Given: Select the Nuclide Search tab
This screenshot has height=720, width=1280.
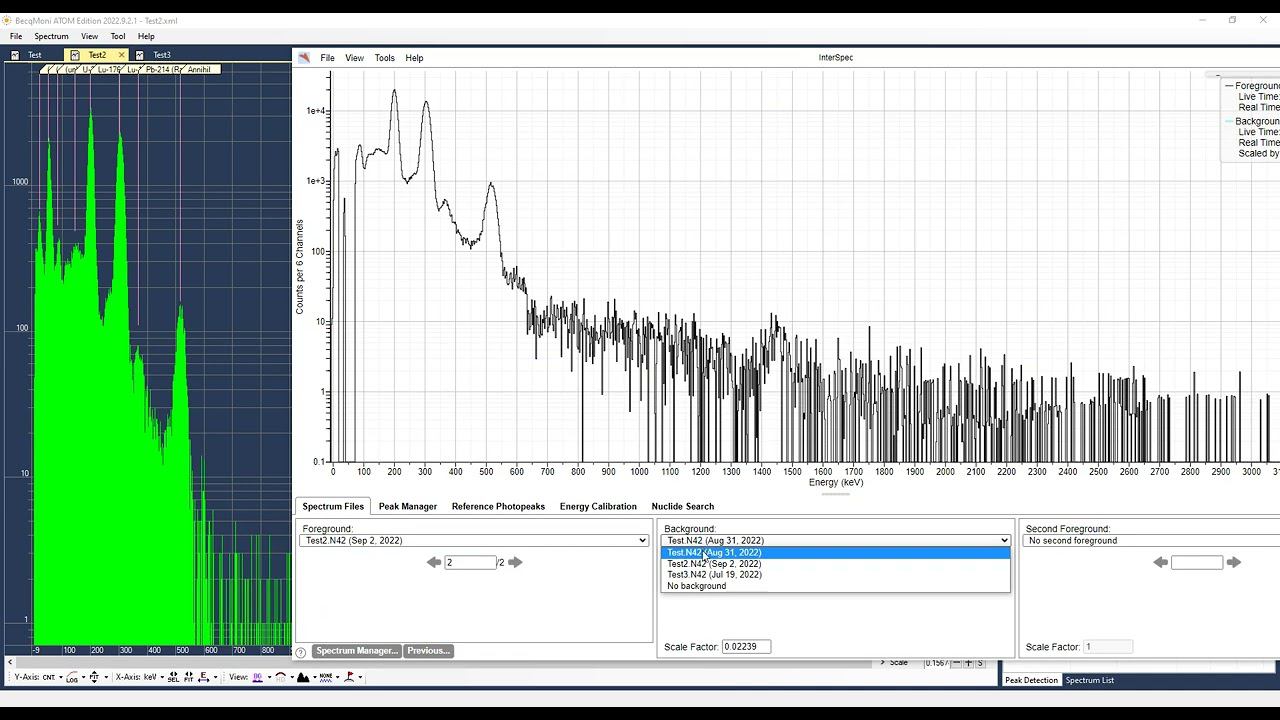Looking at the screenshot, I should pyautogui.click(x=682, y=506).
